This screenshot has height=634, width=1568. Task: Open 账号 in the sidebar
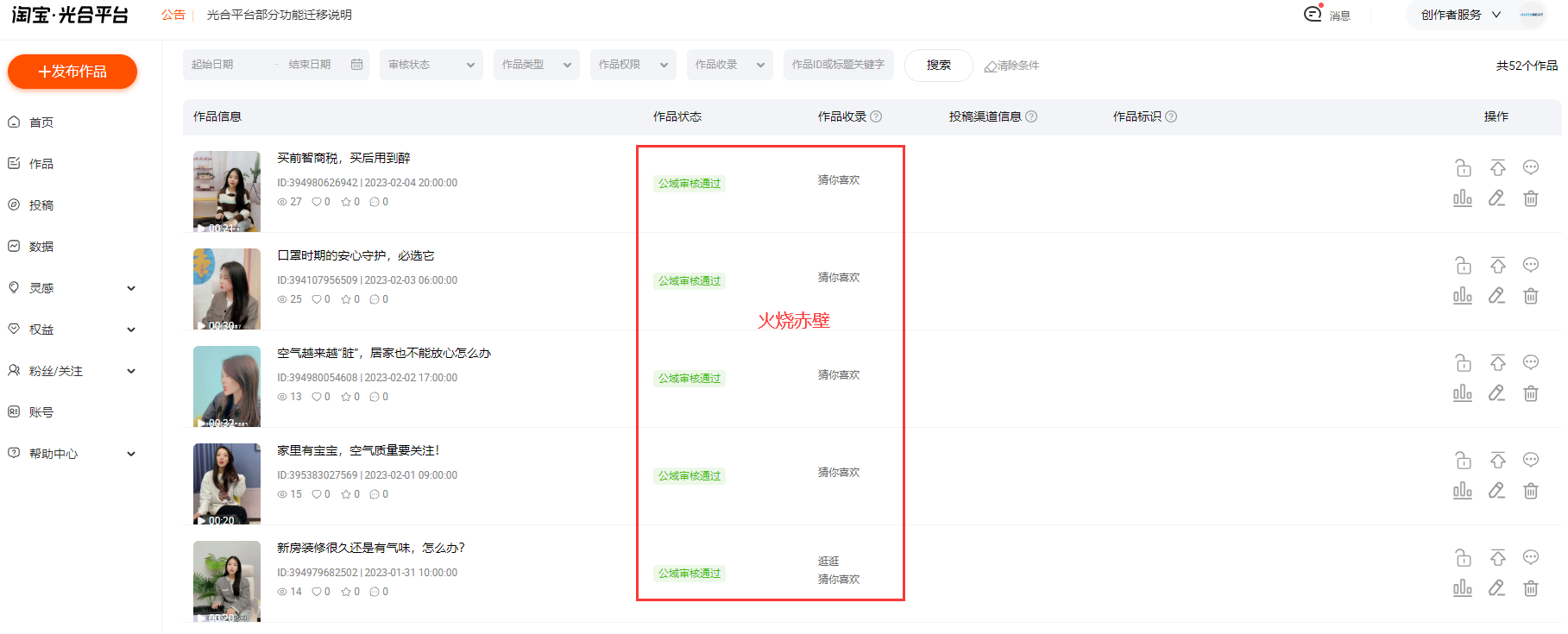pos(41,412)
